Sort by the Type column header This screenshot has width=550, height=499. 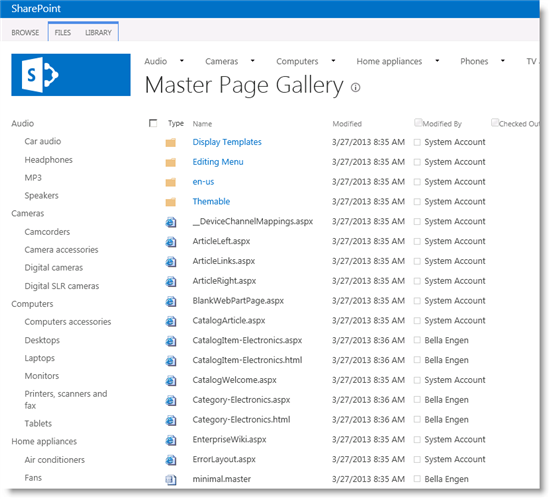176,123
